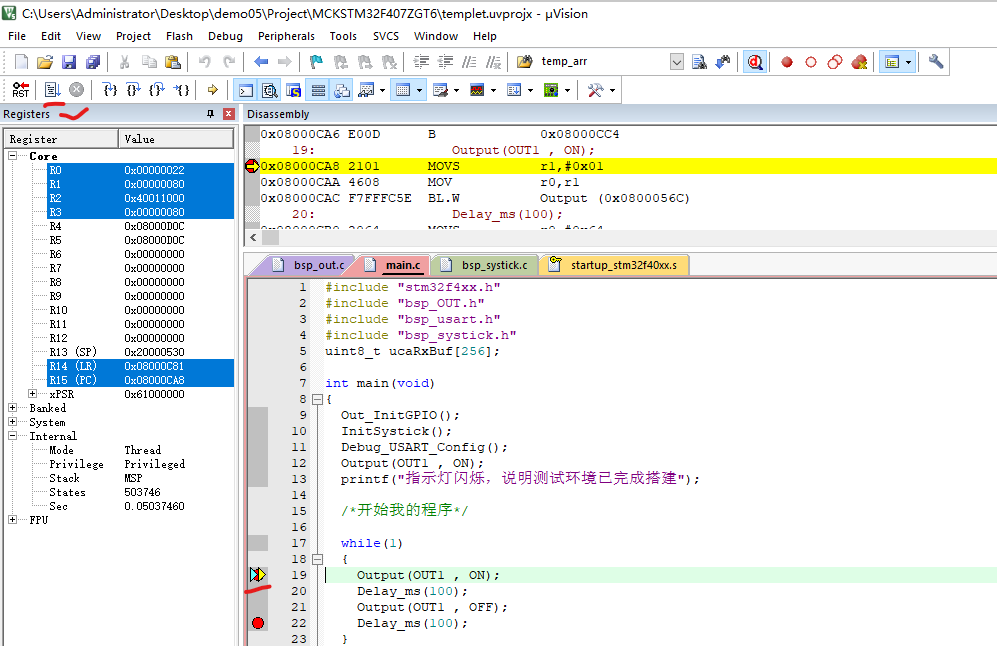The image size is (997, 646).
Task: Click the System viewer windows icon
Action: pyautogui.click(x=551, y=90)
